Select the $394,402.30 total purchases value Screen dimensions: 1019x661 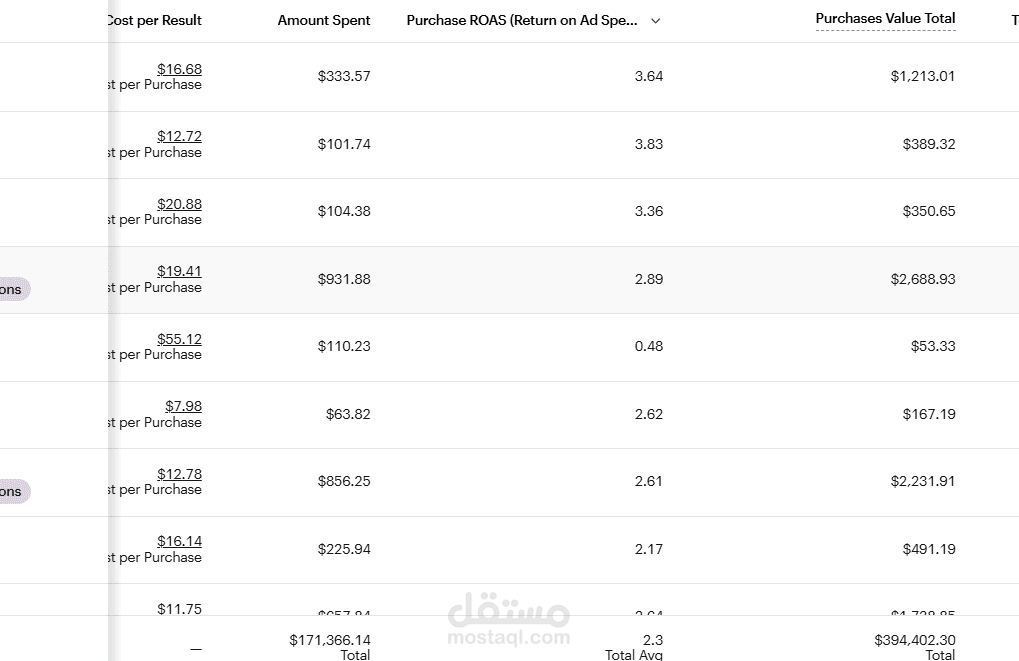[x=915, y=640]
